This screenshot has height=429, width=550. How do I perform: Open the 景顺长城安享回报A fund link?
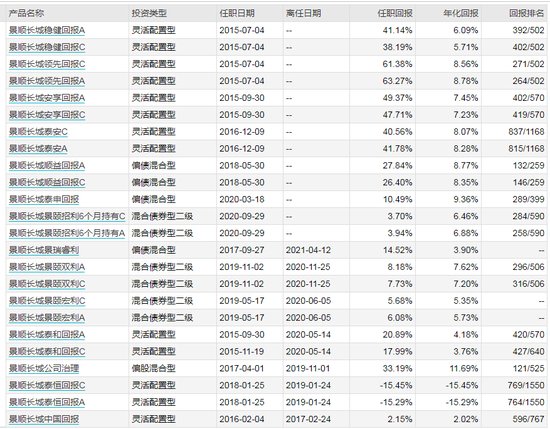pos(47,98)
